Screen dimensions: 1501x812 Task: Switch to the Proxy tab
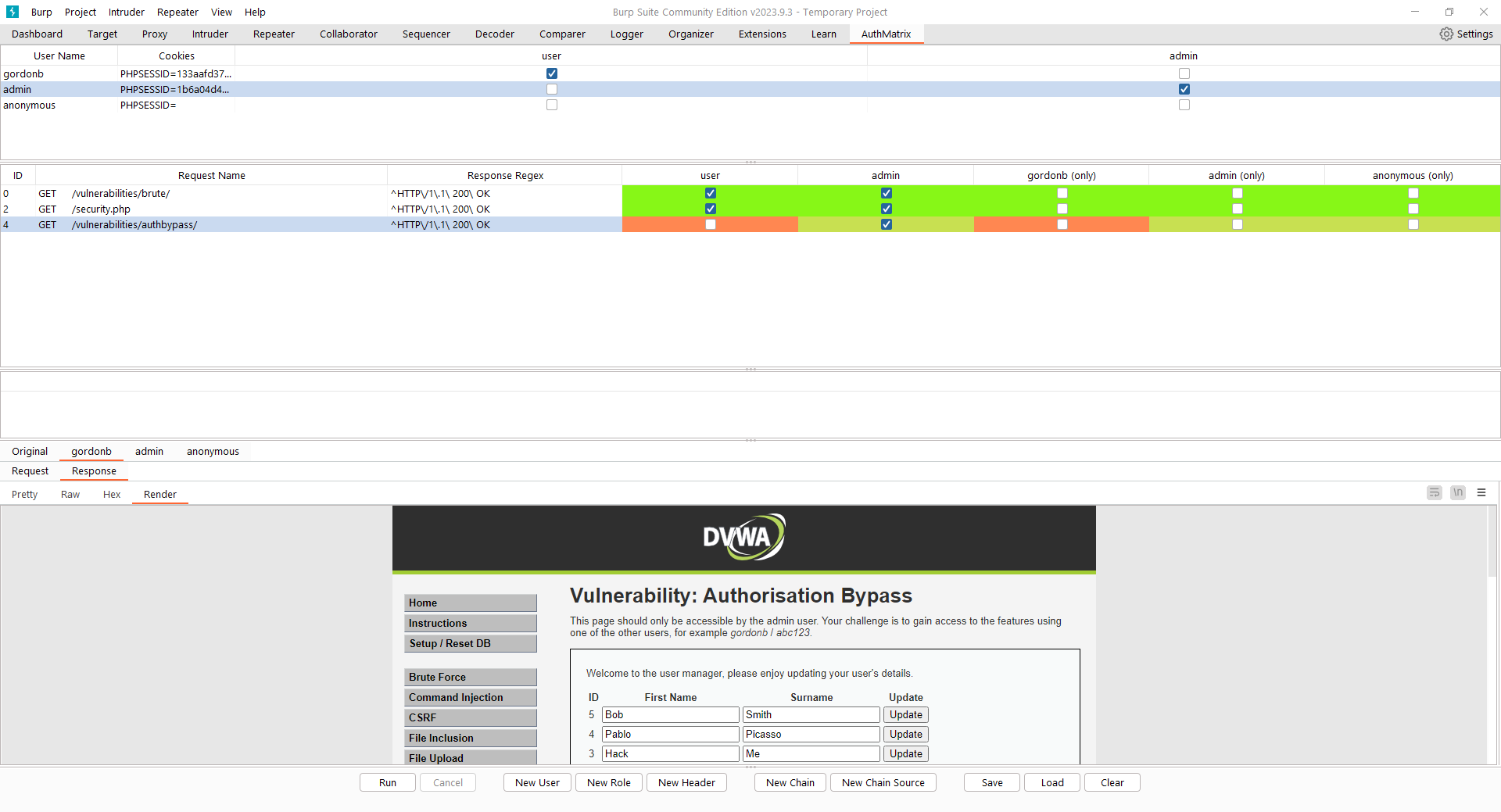click(x=155, y=34)
